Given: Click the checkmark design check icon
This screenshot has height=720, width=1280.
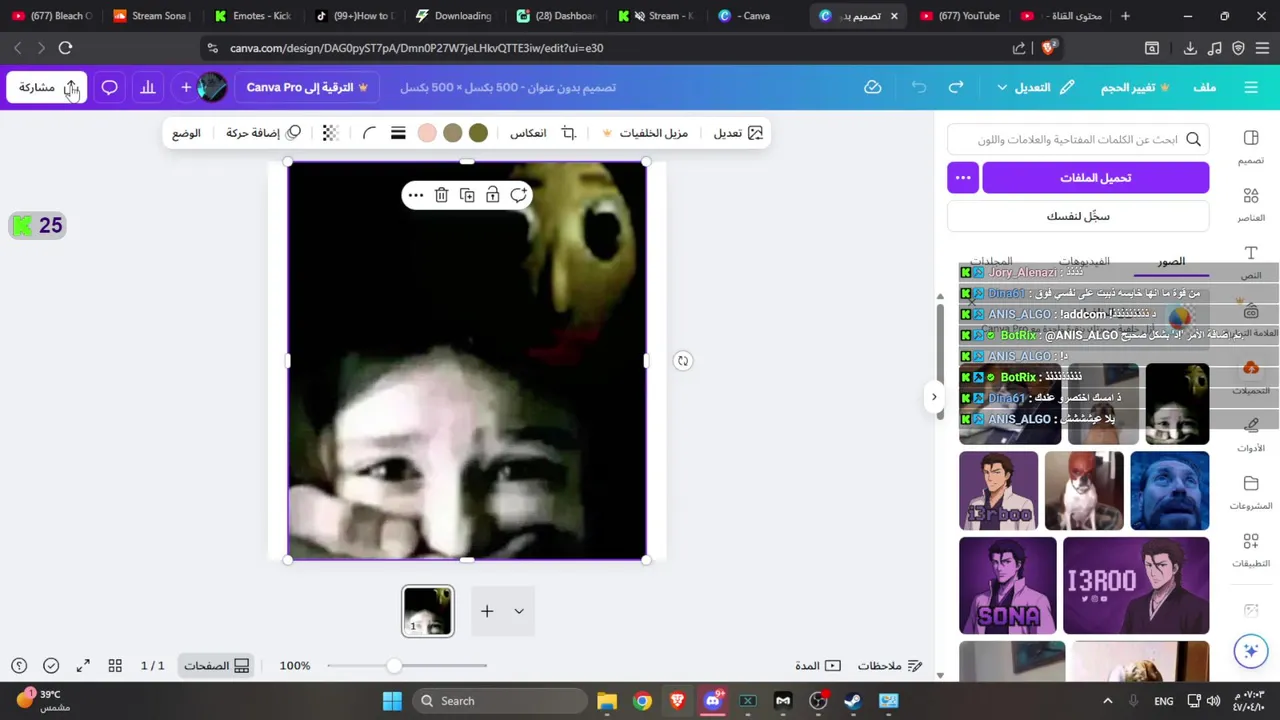Looking at the screenshot, I should (x=51, y=666).
